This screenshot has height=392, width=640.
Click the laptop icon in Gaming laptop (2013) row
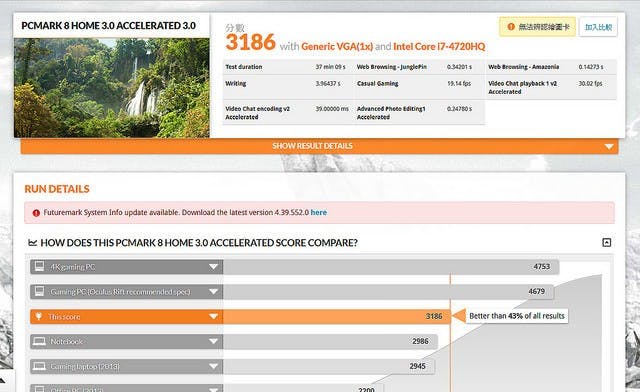(x=39, y=366)
